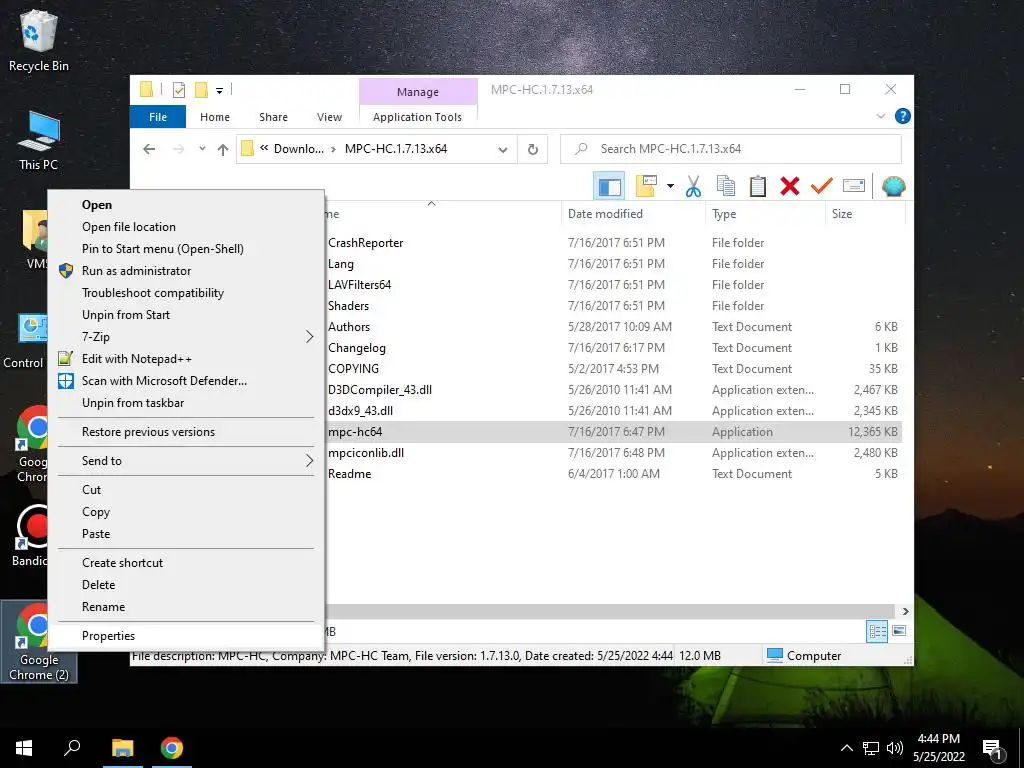Click the Rename toolbar icon
Viewport: 1024px width, 768px height.
click(854, 186)
